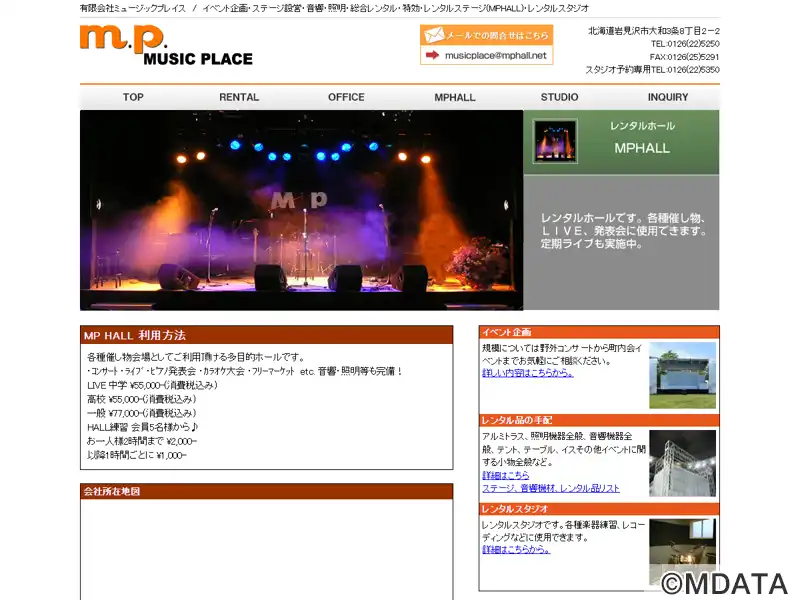Click the small MPHALL stage thumbnail icon
Image resolution: width=800 pixels, height=600 pixels.
tap(555, 141)
